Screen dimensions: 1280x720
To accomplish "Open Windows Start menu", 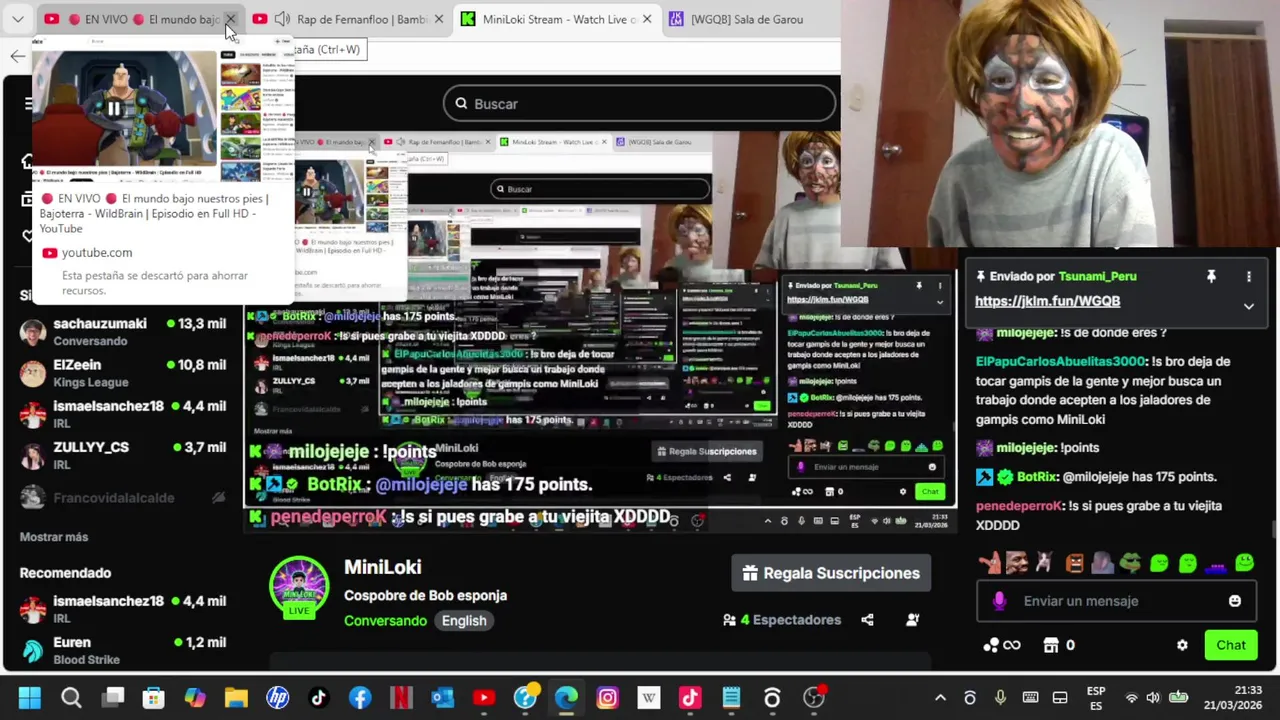I will (30, 698).
